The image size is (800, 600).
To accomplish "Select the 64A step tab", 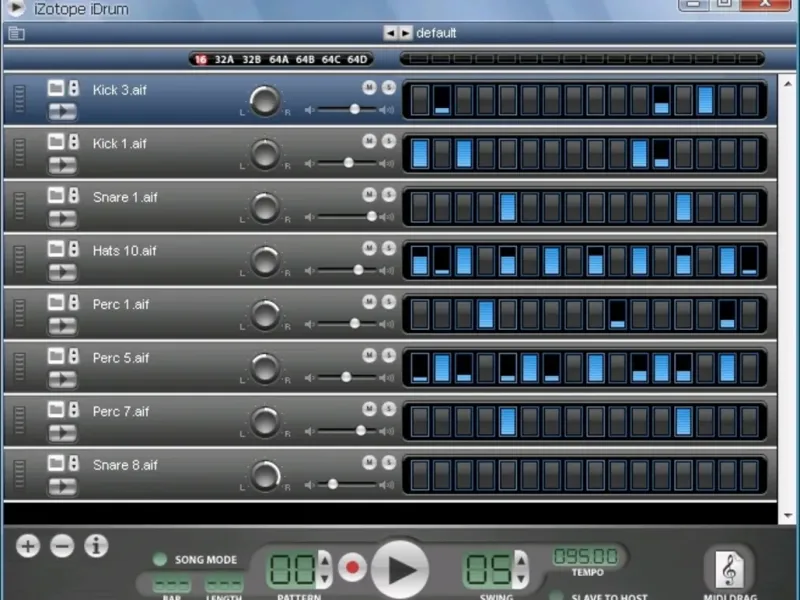I will (x=279, y=60).
